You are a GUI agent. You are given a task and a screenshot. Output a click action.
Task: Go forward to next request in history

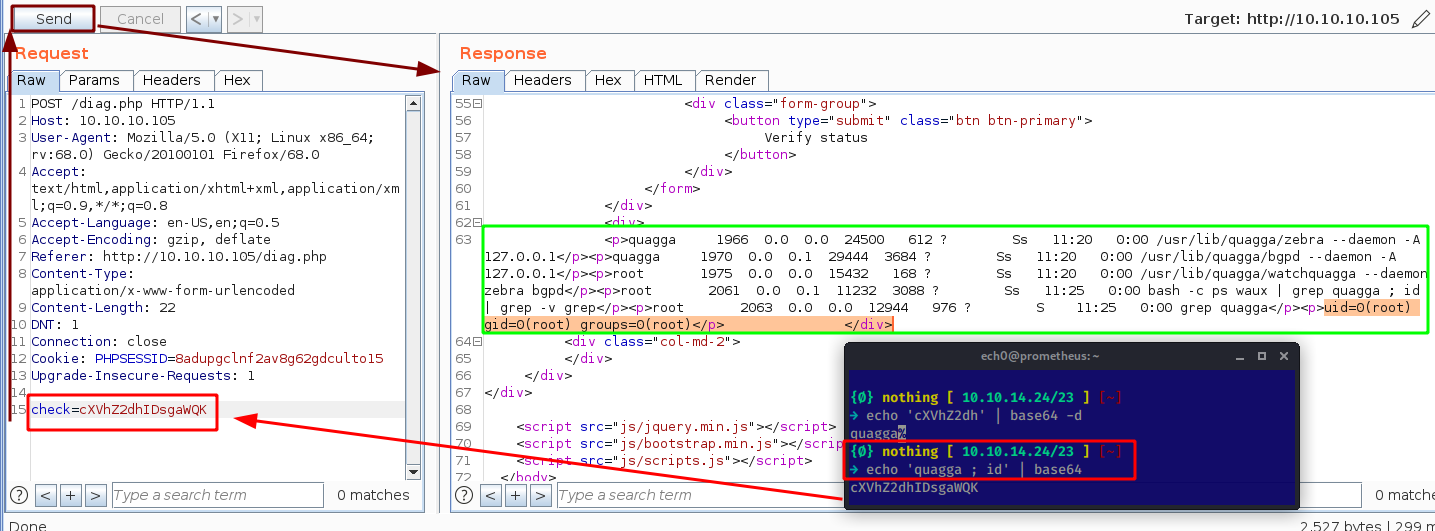(x=238, y=19)
